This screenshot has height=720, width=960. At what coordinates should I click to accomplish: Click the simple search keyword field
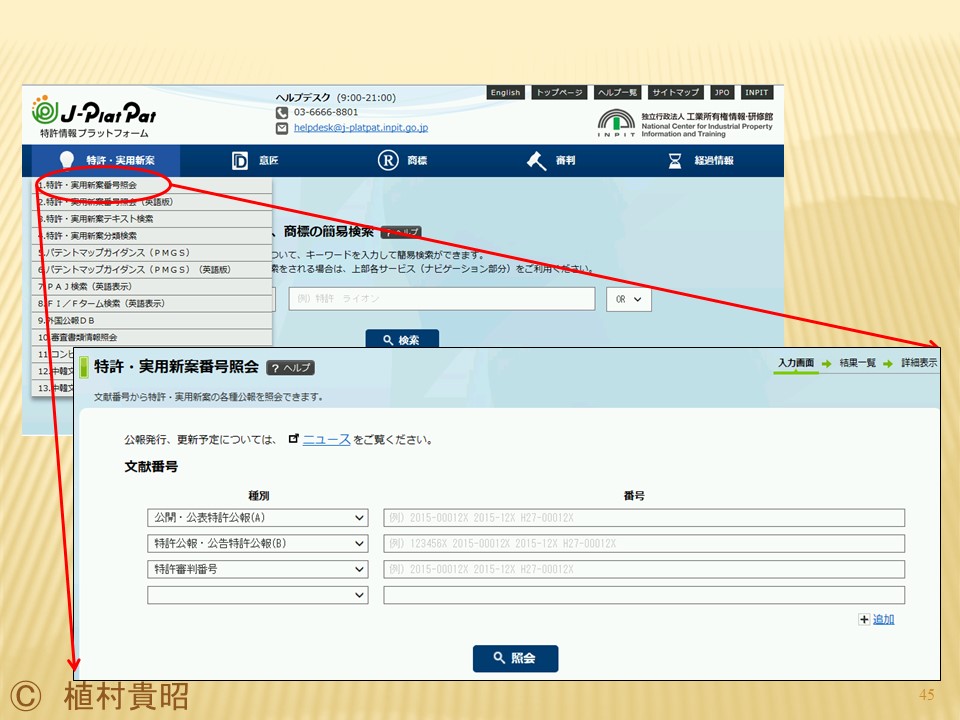click(441, 299)
